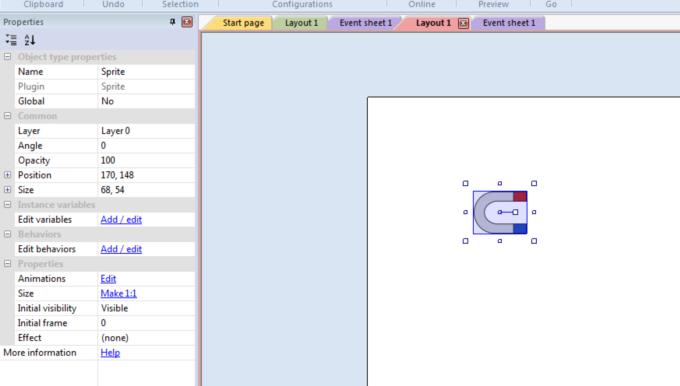Click the Animations Edit link

coord(108,279)
